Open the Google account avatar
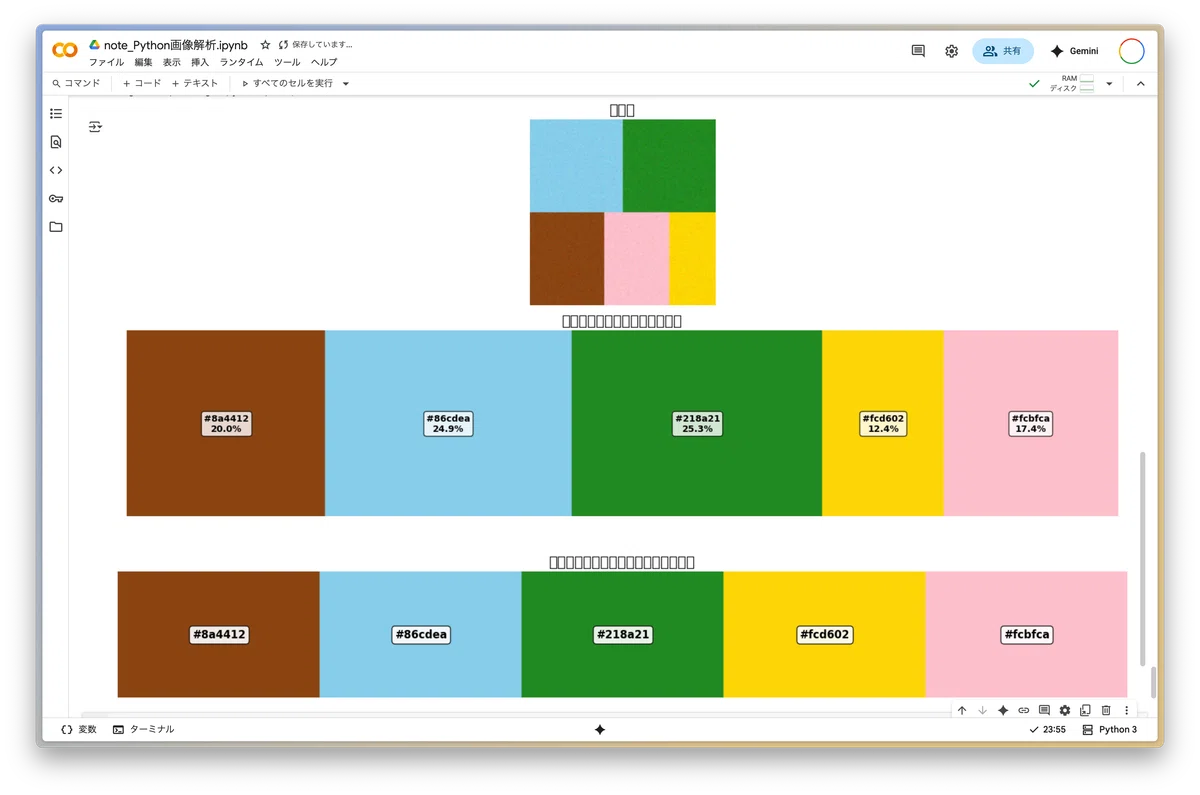 click(1131, 51)
